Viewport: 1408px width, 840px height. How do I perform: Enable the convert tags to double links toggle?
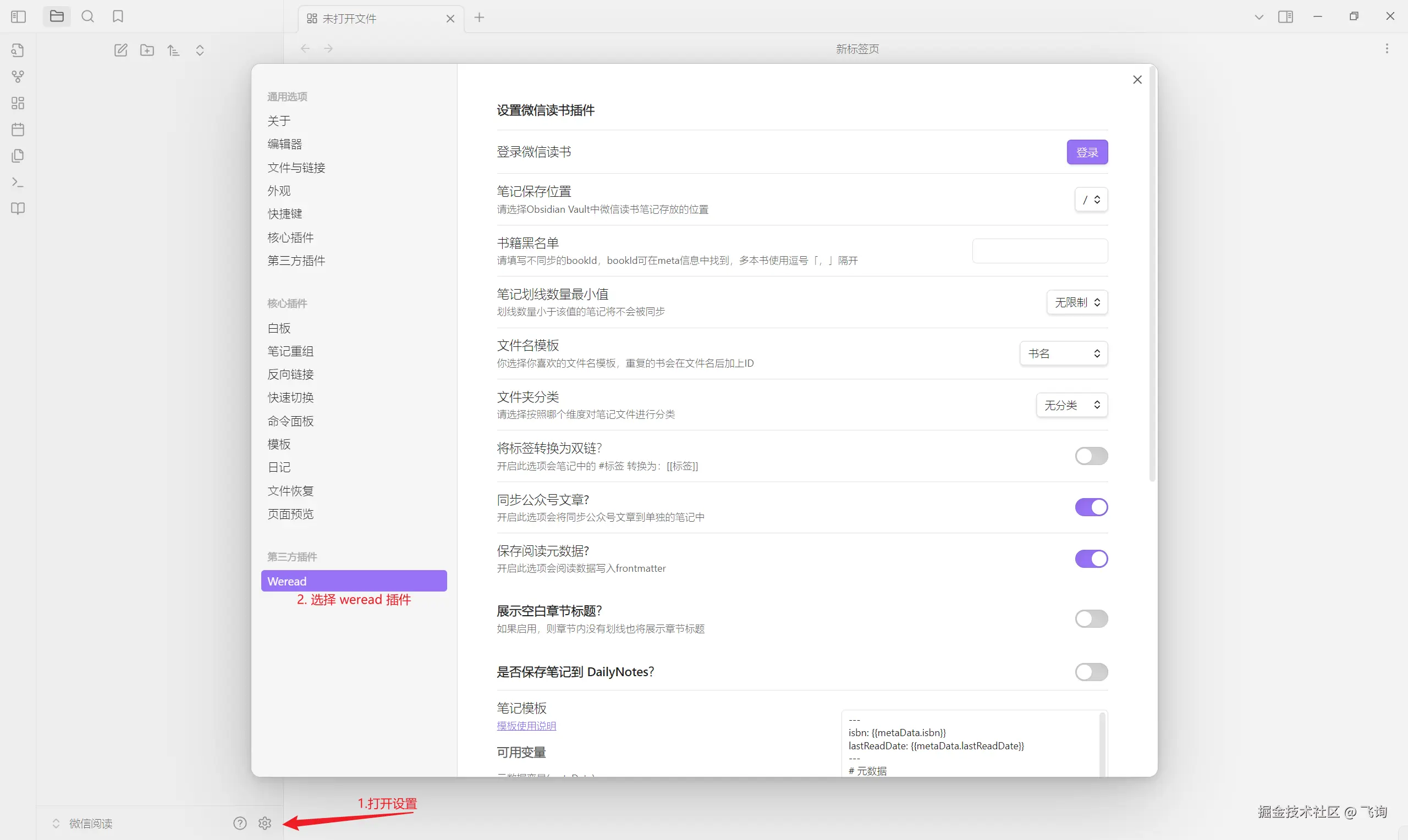click(x=1091, y=456)
